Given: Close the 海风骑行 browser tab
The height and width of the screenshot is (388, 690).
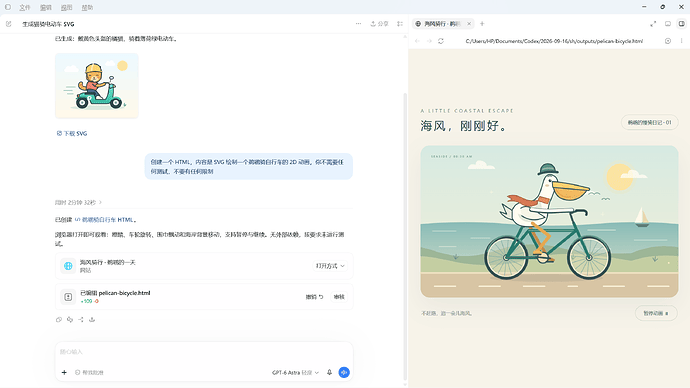Looking at the screenshot, I should (x=469, y=24).
